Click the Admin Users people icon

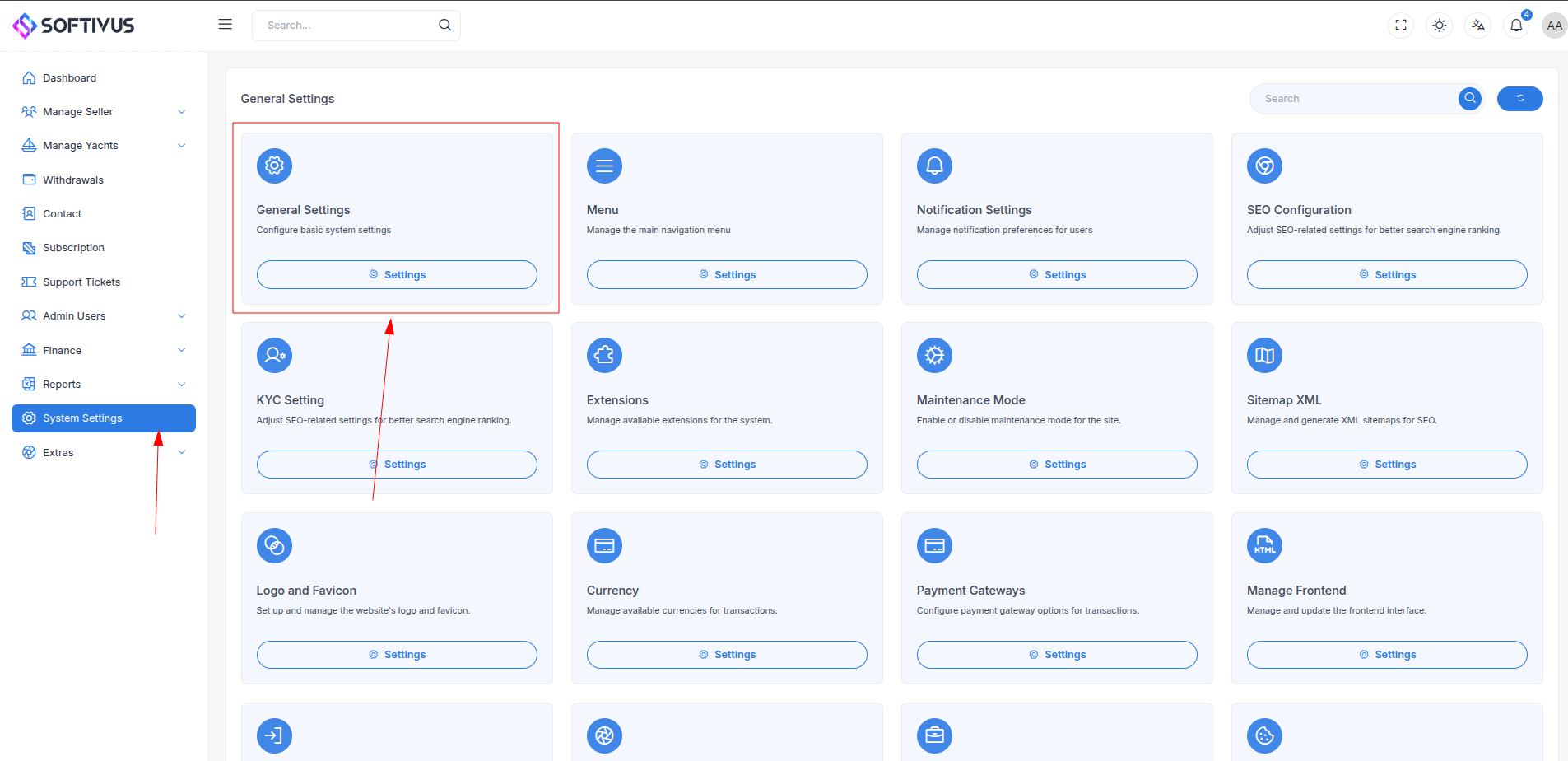coord(29,316)
